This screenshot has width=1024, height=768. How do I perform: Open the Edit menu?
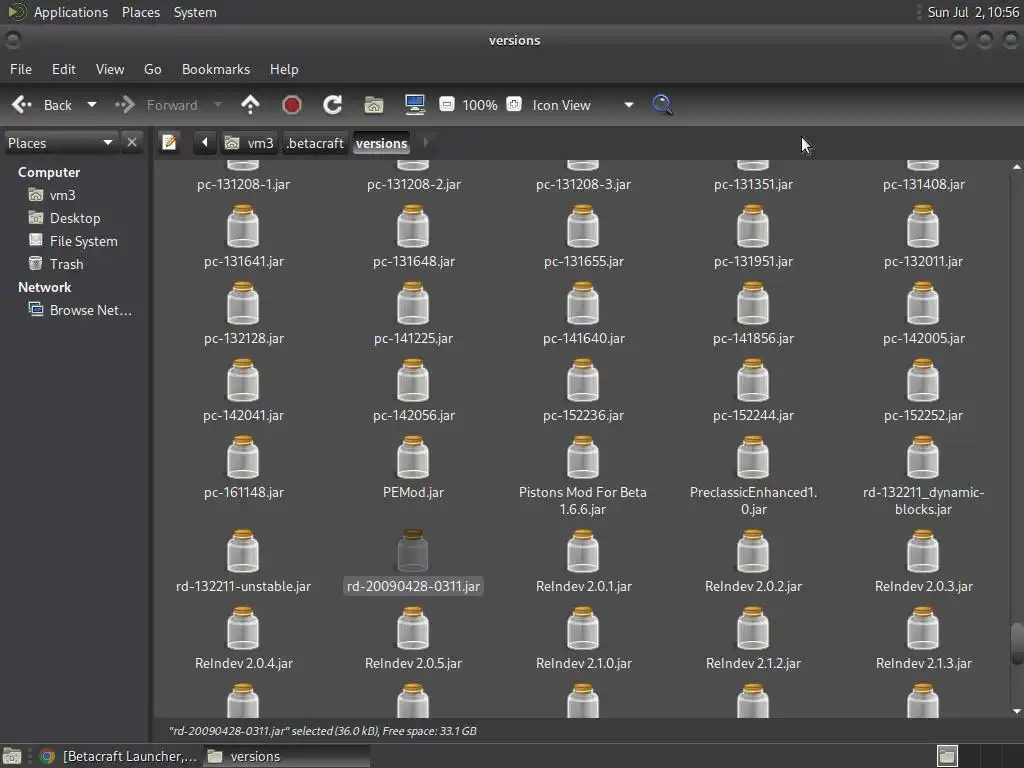click(x=63, y=69)
